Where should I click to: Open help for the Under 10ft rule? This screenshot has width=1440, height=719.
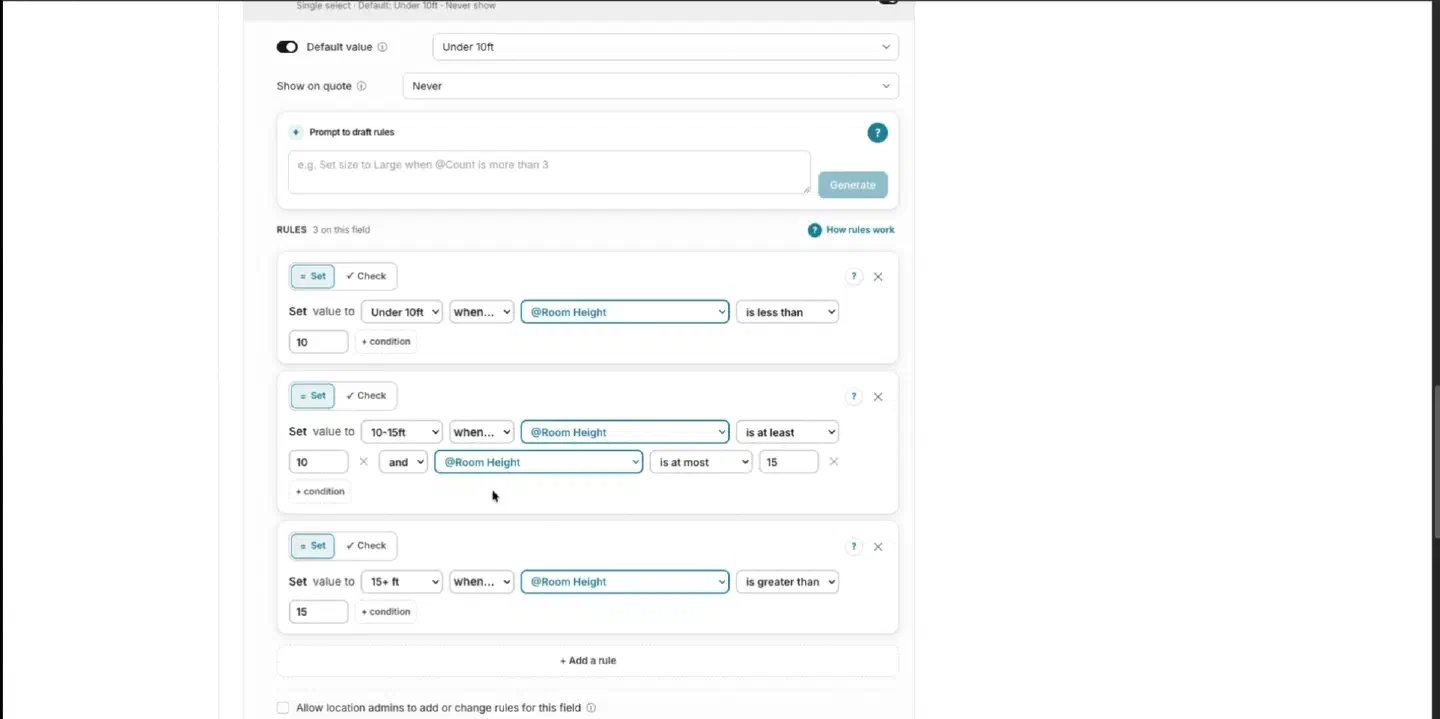coord(854,277)
